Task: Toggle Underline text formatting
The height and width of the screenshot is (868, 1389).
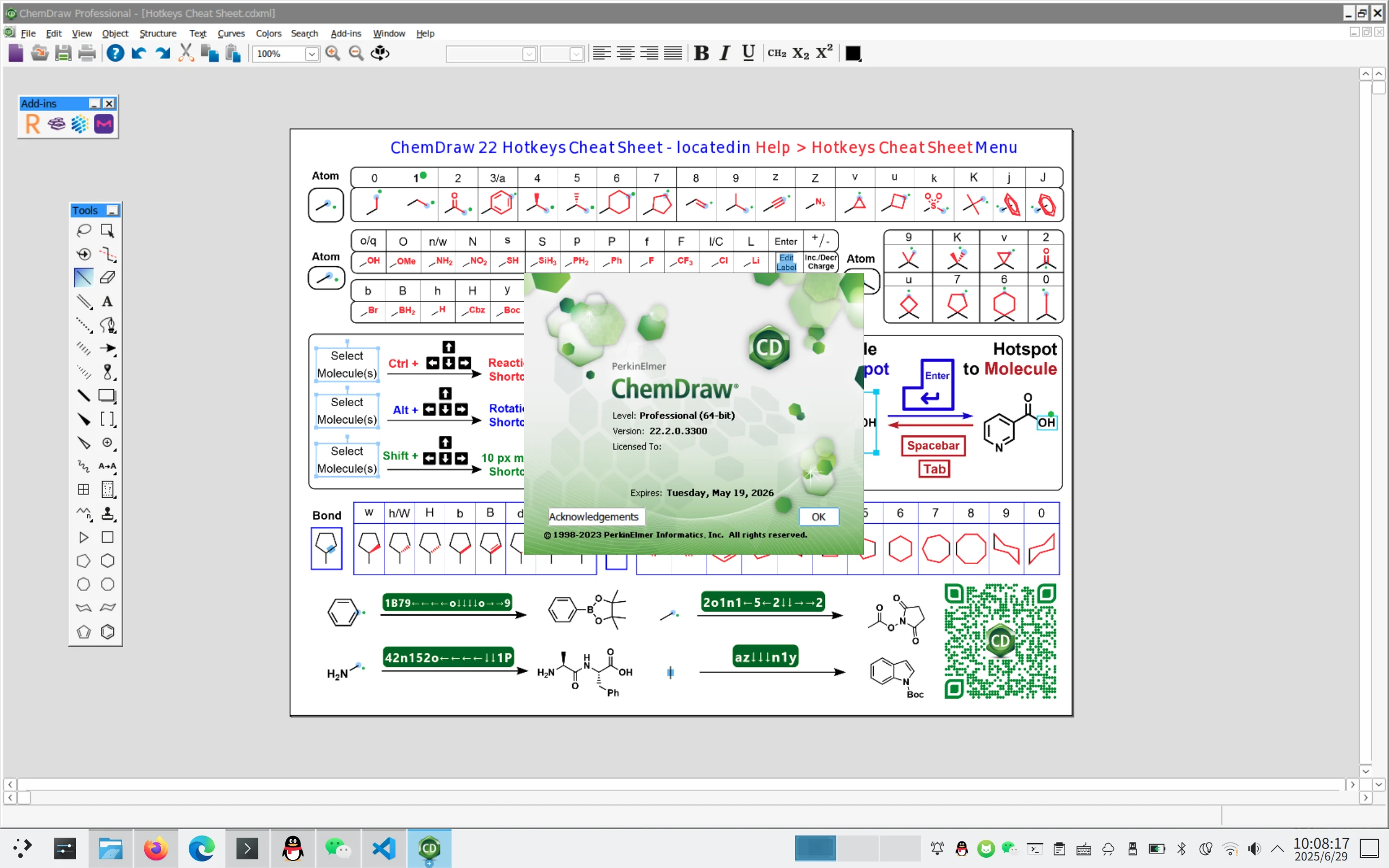Action: pyautogui.click(x=748, y=53)
